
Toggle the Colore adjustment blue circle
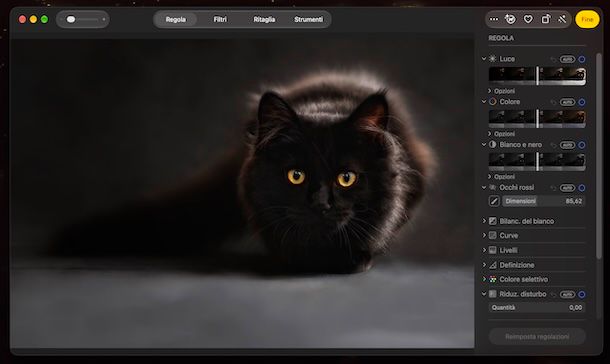pos(582,102)
